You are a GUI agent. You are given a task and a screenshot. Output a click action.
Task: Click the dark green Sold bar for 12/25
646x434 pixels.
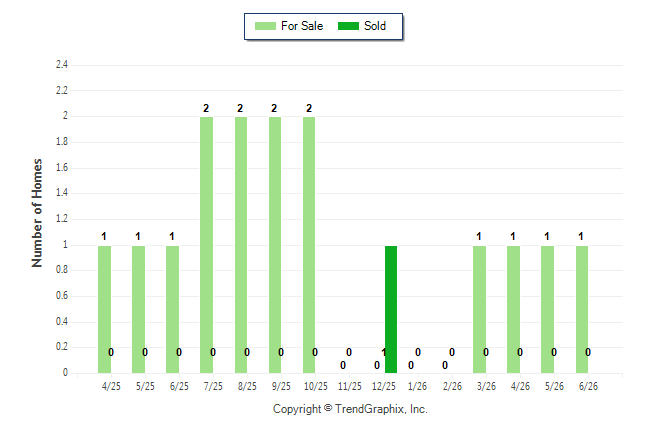click(x=391, y=310)
